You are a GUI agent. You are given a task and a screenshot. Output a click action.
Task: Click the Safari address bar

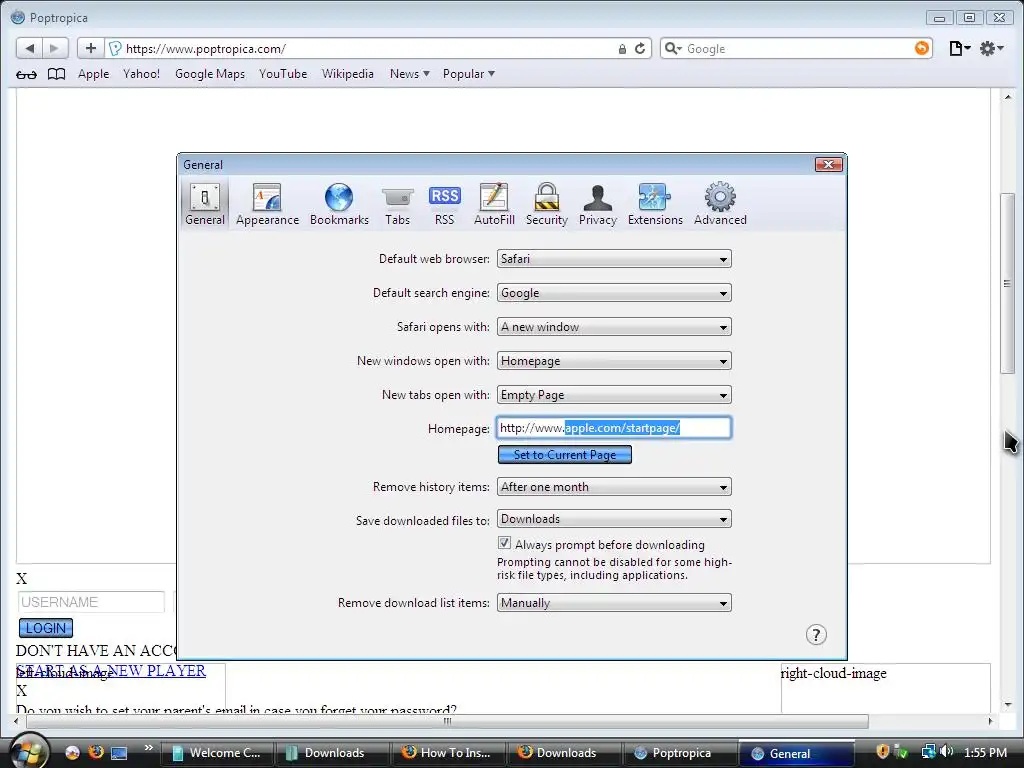pos(366,48)
